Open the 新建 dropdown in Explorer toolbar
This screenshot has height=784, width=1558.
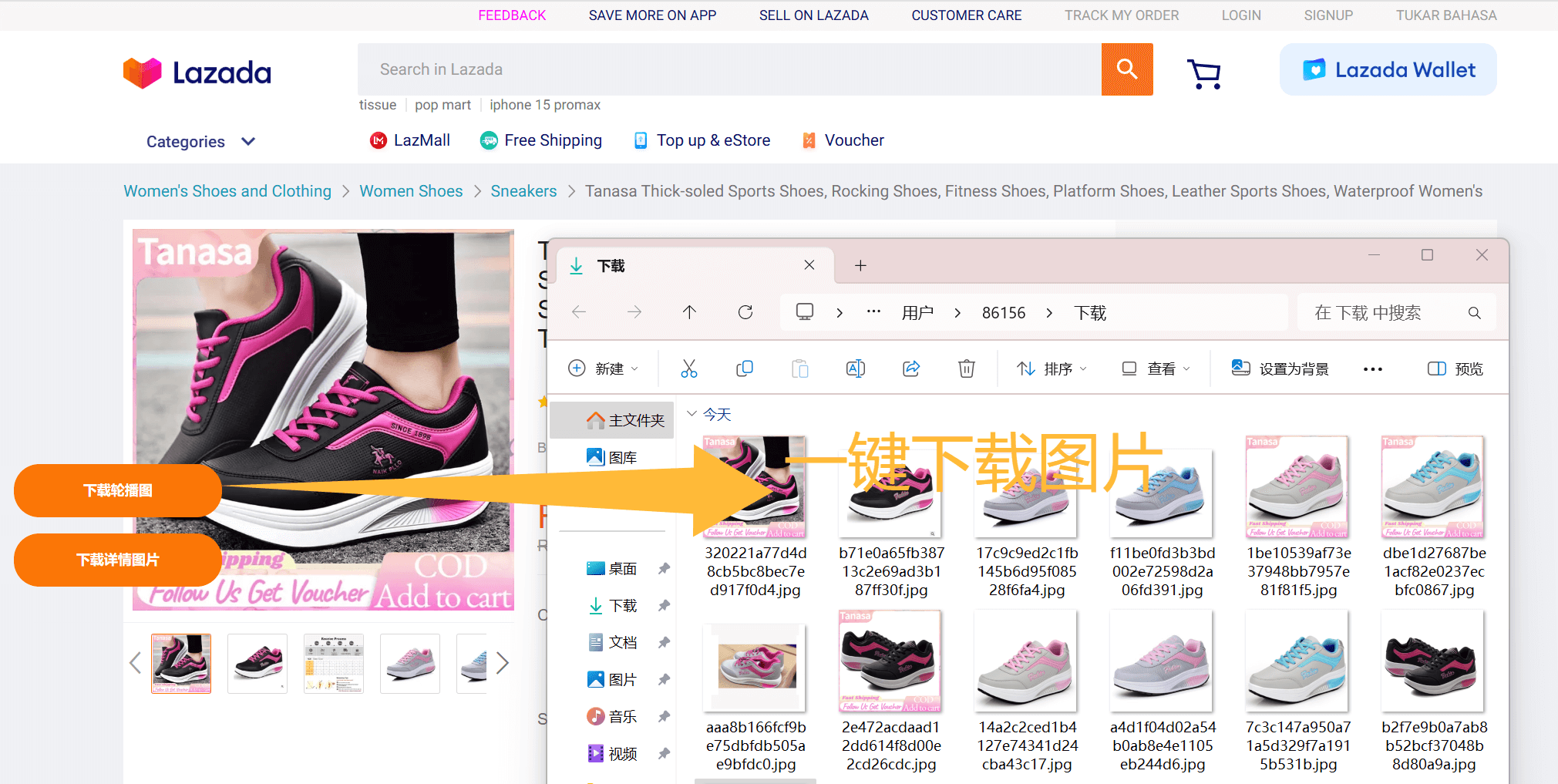pos(604,368)
